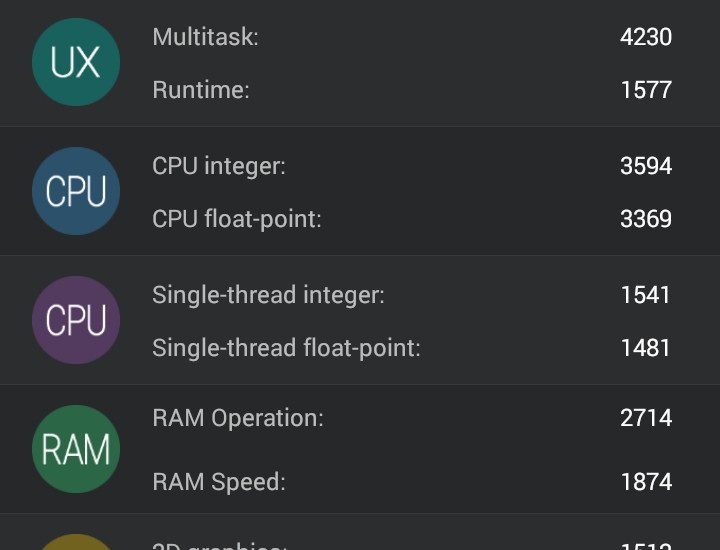
Task: Tap the Single-thread float-point score 1481
Action: tap(645, 348)
